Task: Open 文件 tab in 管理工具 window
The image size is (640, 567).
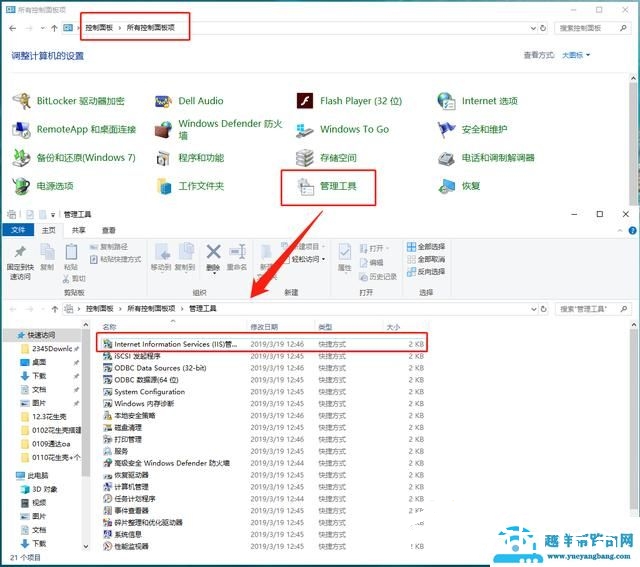Action: click(x=18, y=230)
